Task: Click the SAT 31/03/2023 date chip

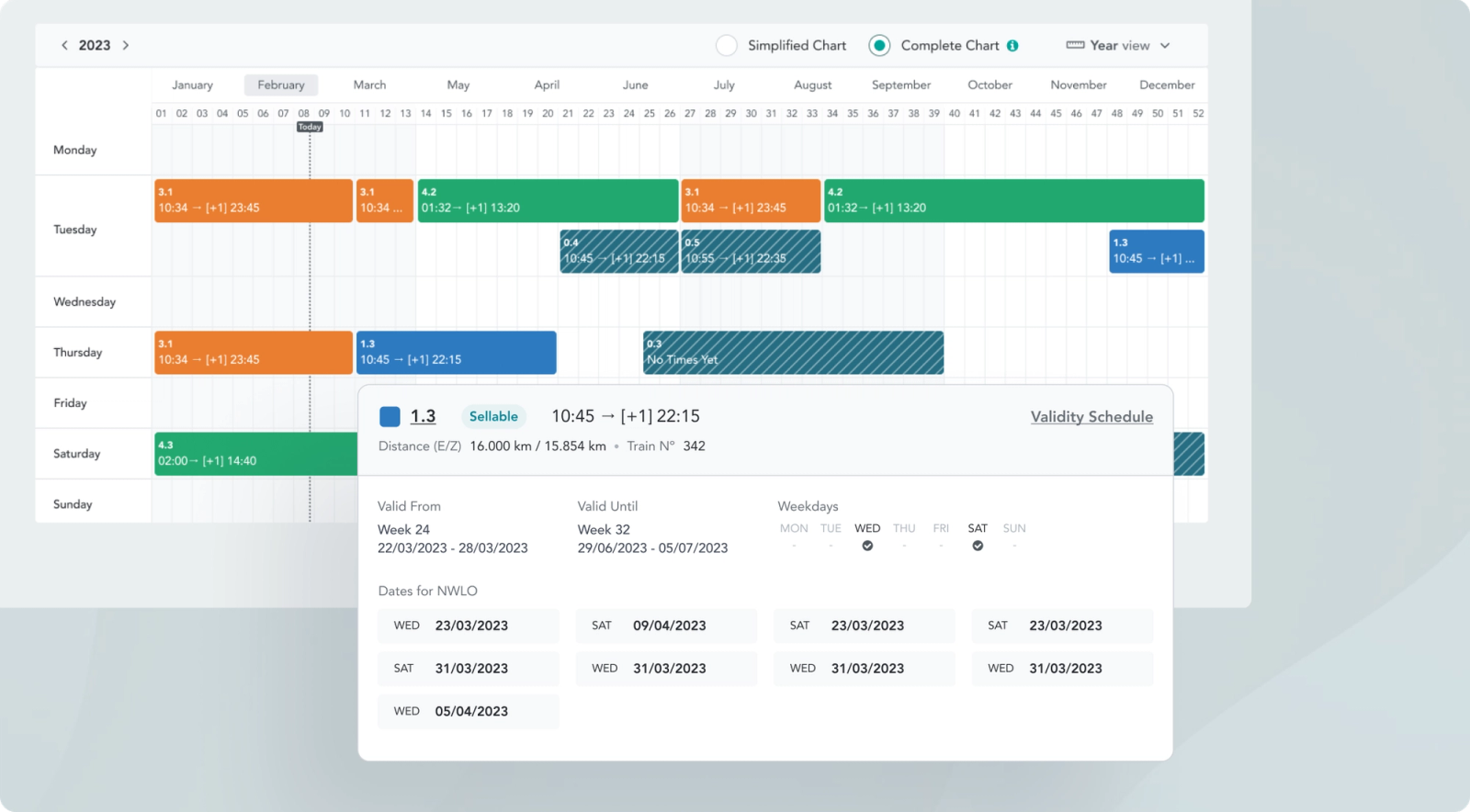Action: 469,669
